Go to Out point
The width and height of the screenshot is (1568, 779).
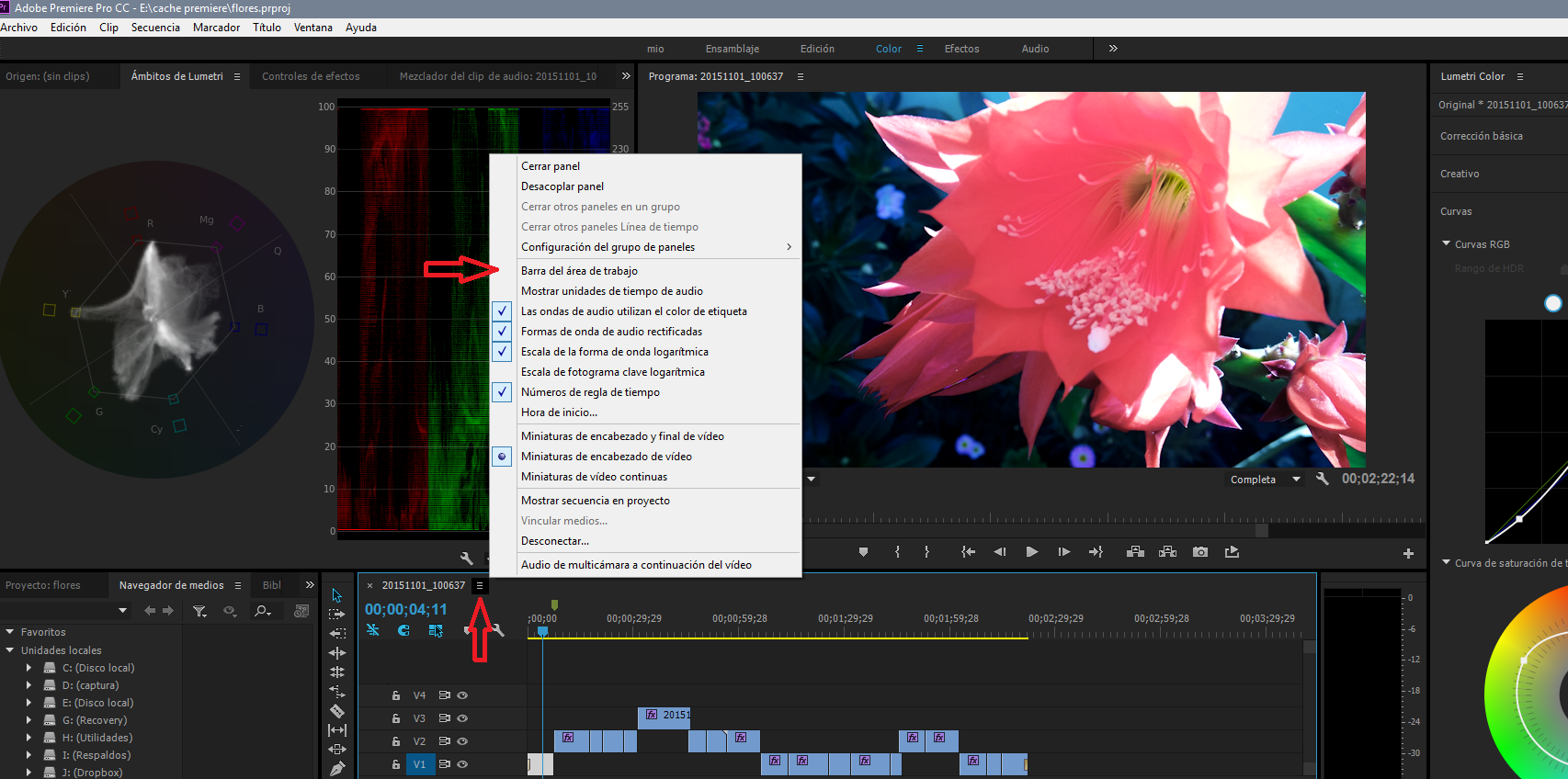coord(1096,552)
